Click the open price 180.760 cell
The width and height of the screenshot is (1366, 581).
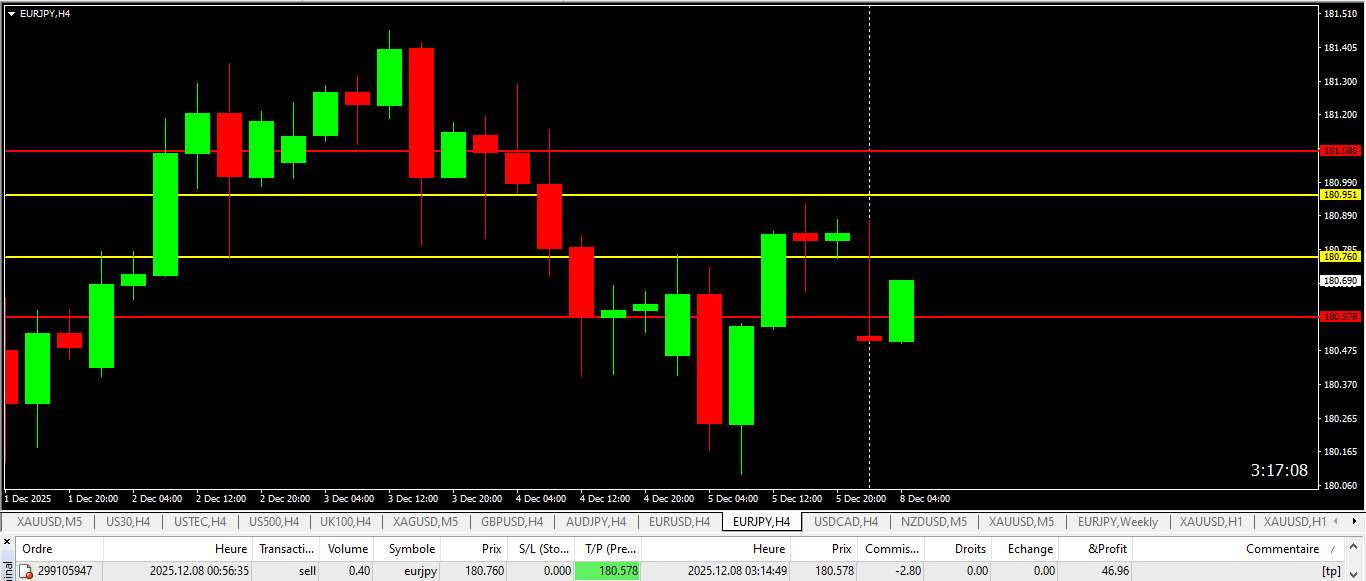pos(483,571)
